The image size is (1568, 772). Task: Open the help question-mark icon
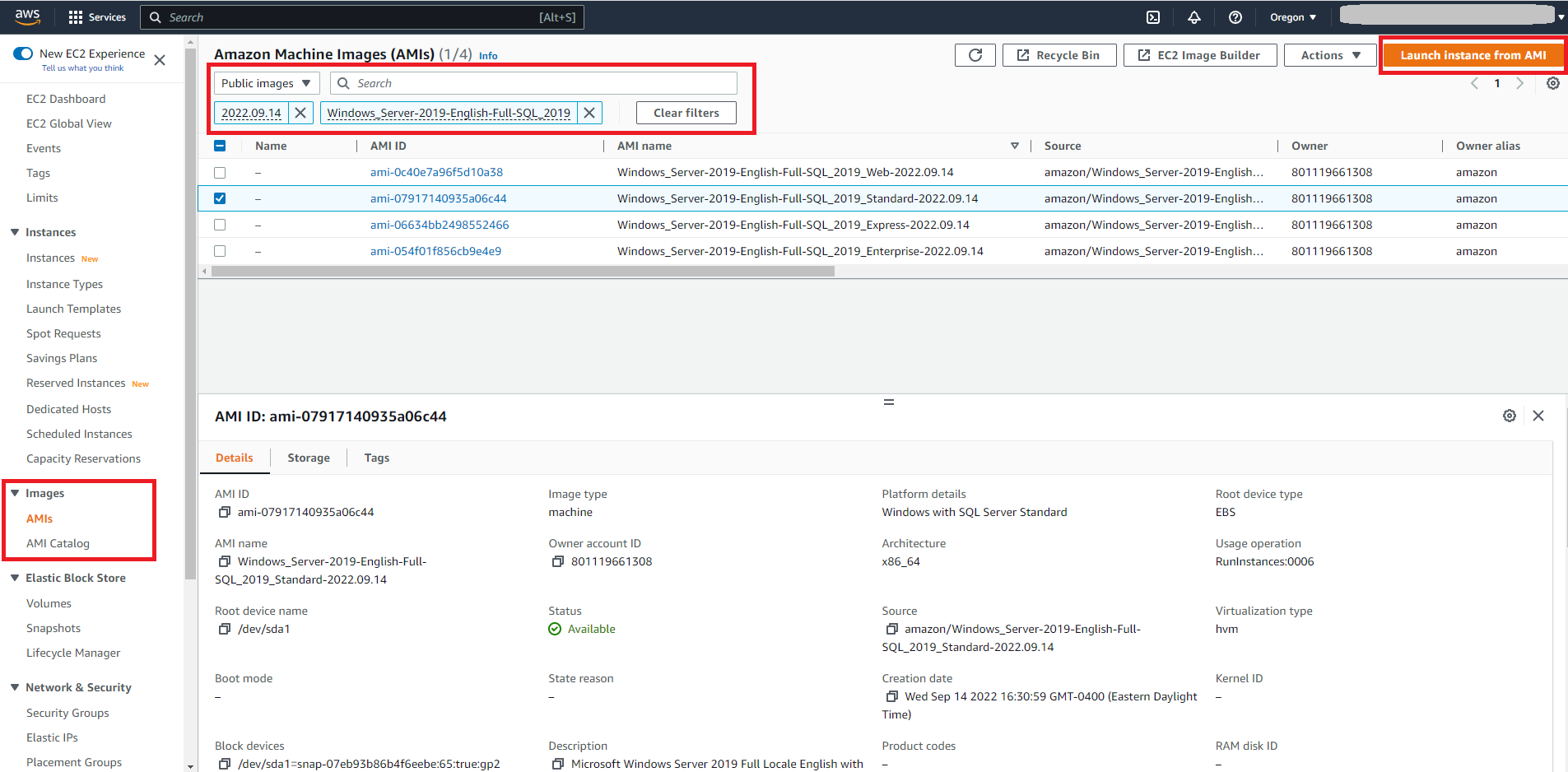(1235, 17)
